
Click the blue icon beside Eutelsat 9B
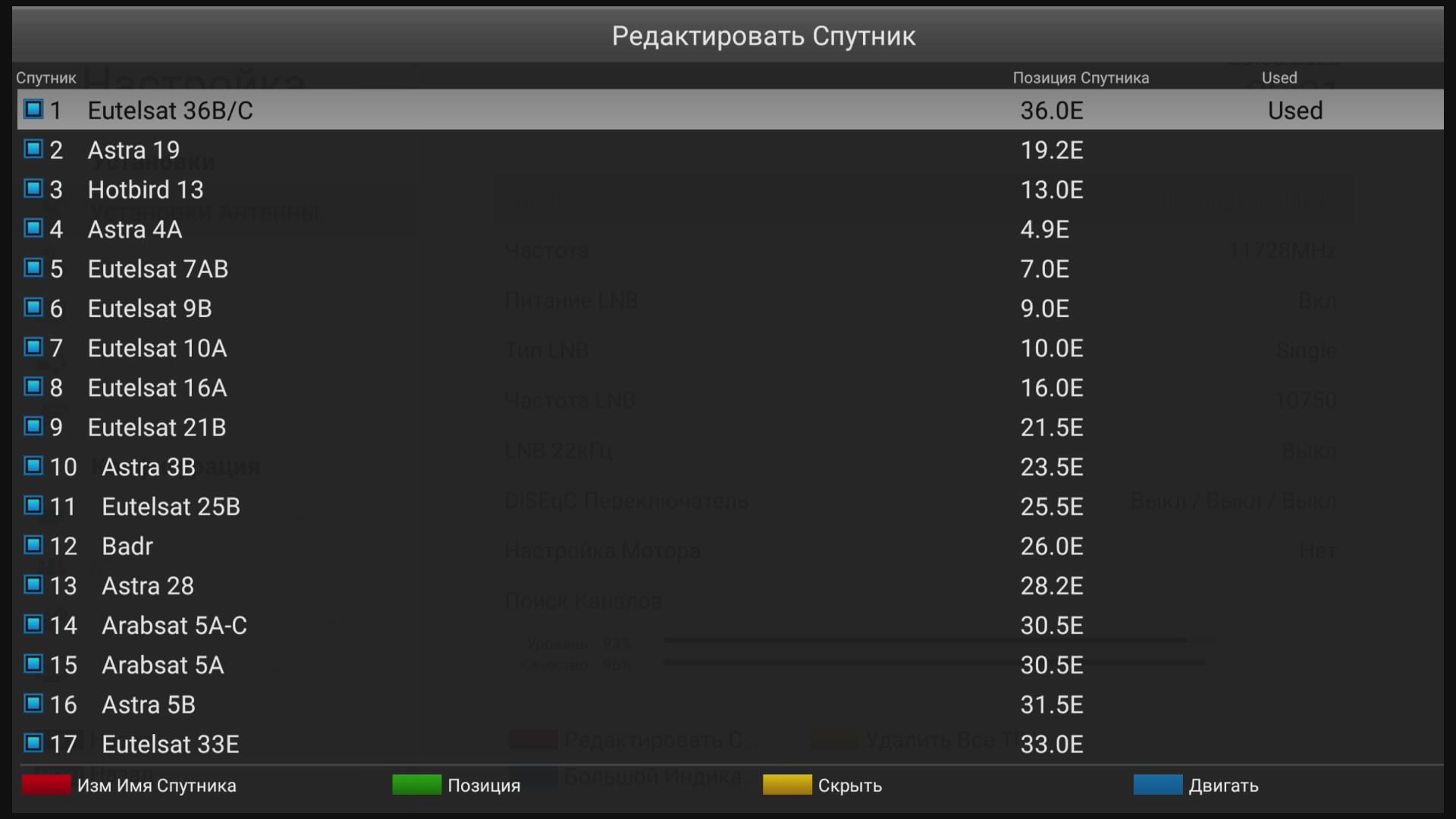click(33, 307)
